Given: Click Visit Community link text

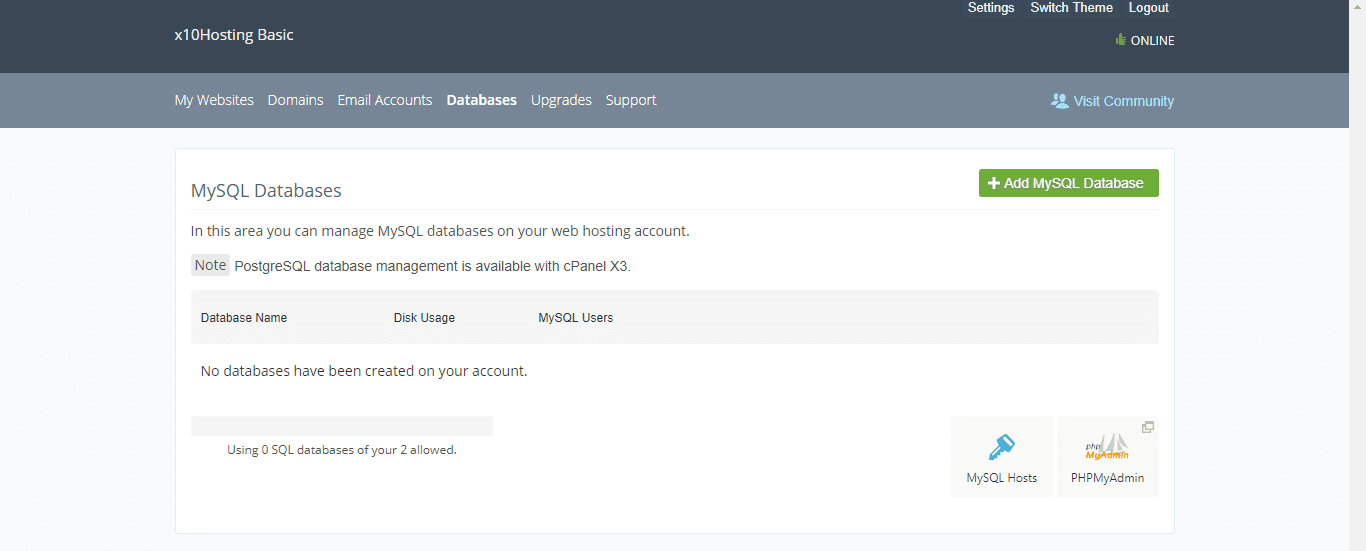Looking at the screenshot, I should pyautogui.click(x=1124, y=101).
